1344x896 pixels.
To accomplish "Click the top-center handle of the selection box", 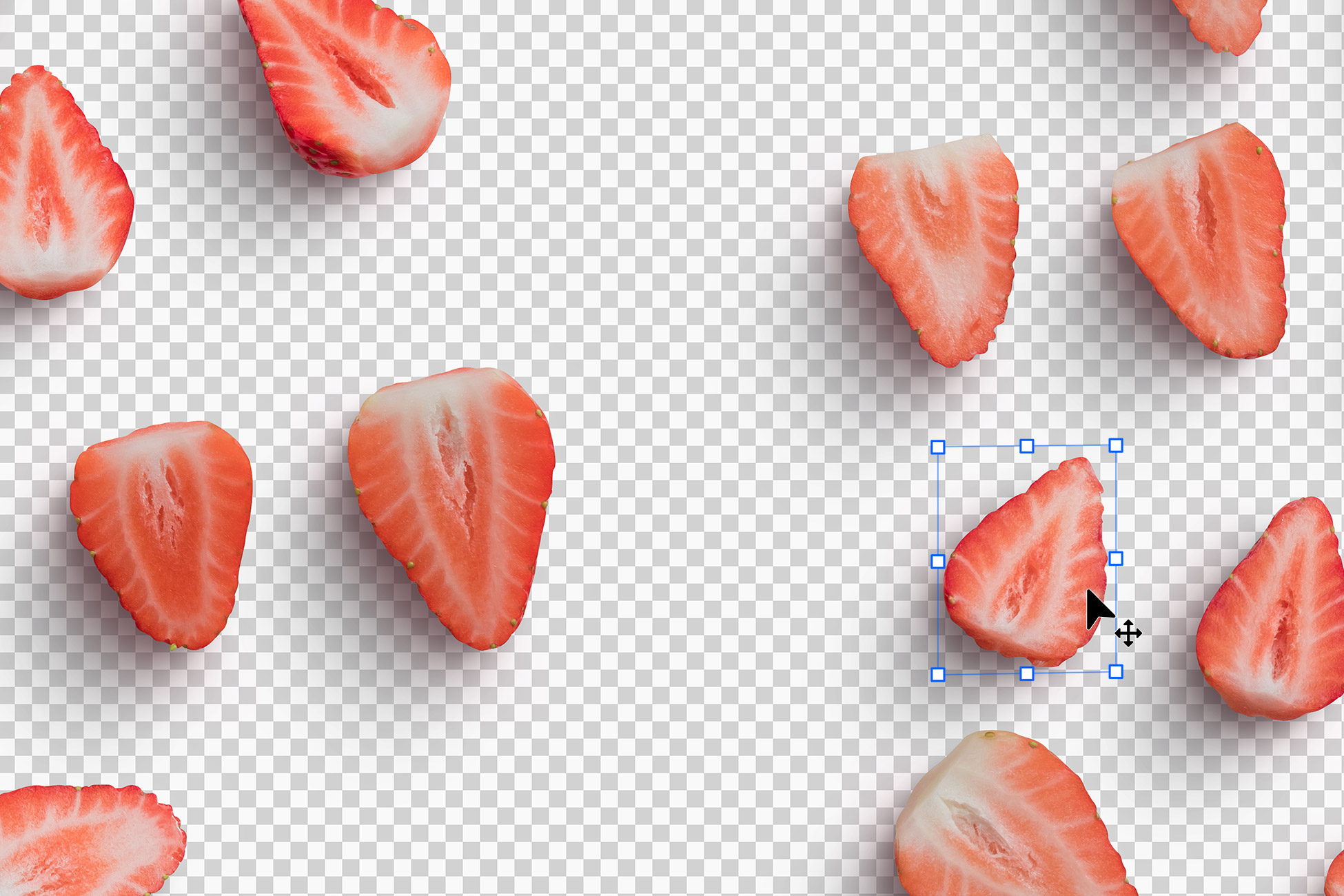I will [1026, 446].
